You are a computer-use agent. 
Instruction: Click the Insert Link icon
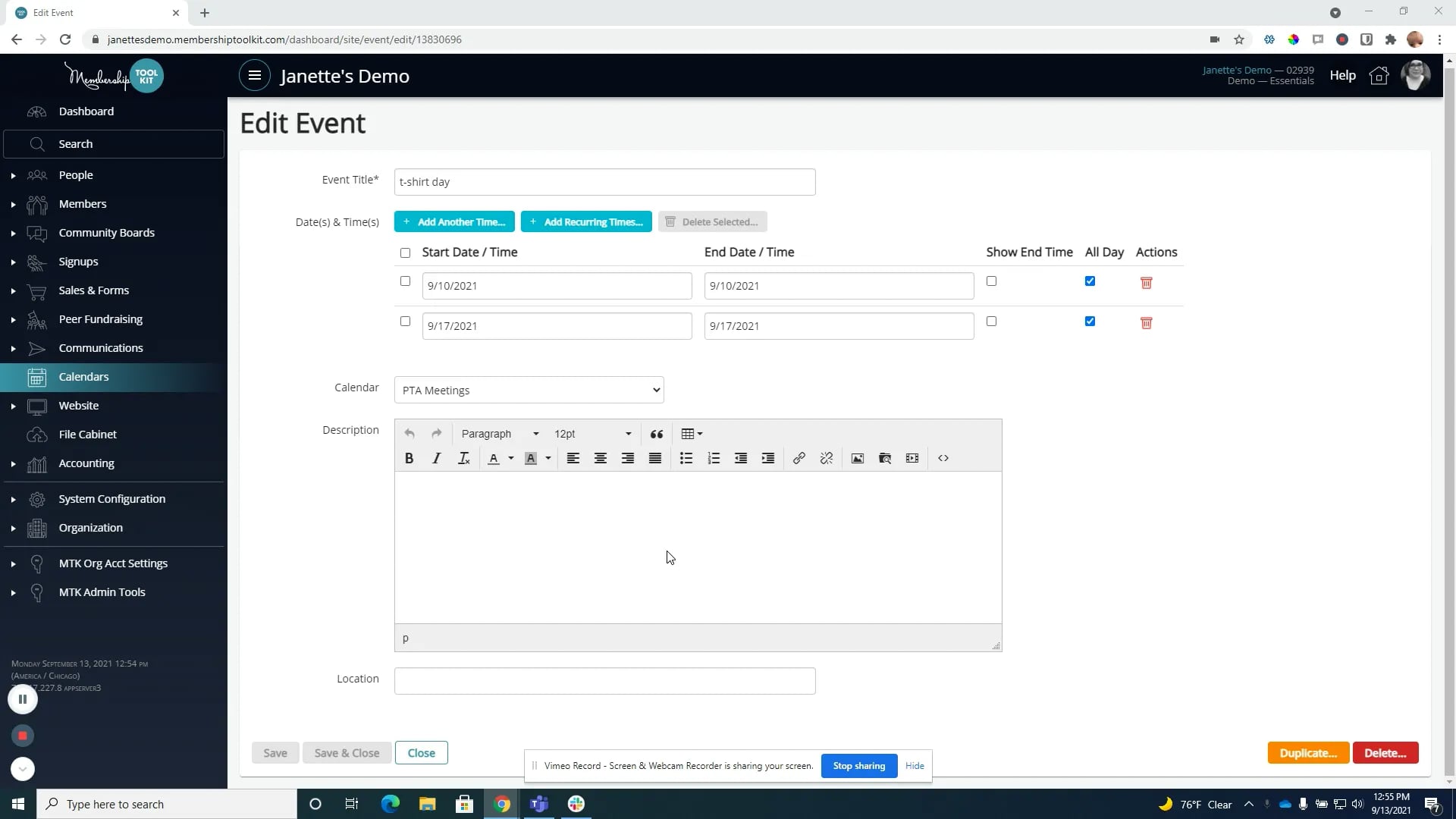point(799,458)
